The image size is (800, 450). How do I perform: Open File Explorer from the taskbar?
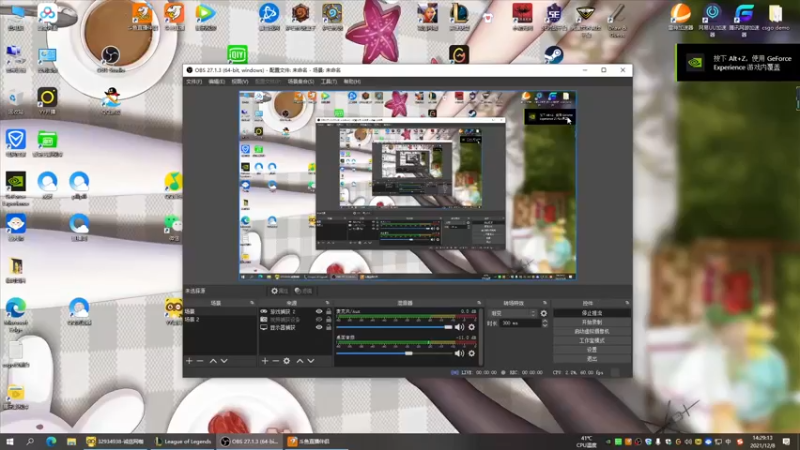(71, 441)
